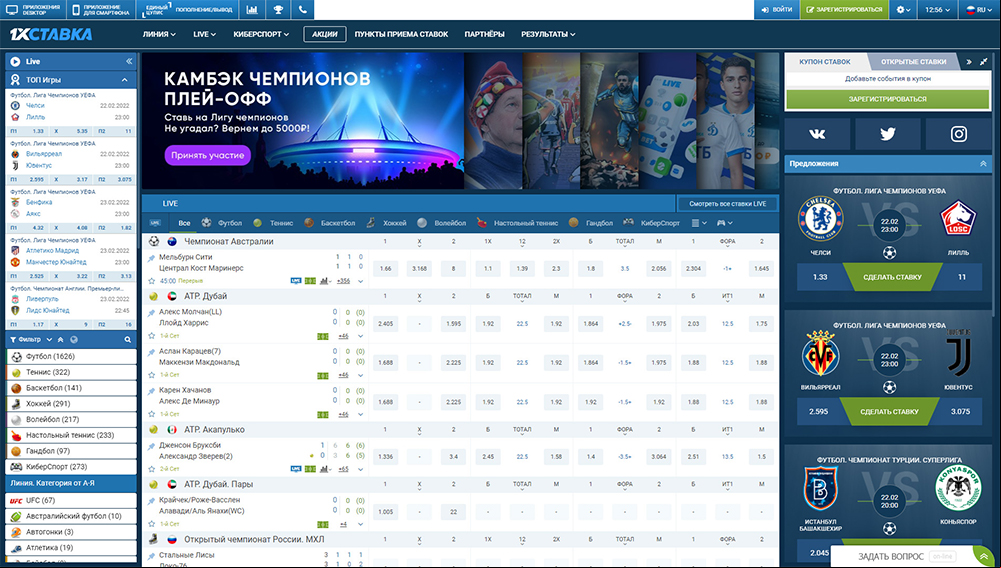
Task: Open the VK social network page
Action: (x=817, y=133)
